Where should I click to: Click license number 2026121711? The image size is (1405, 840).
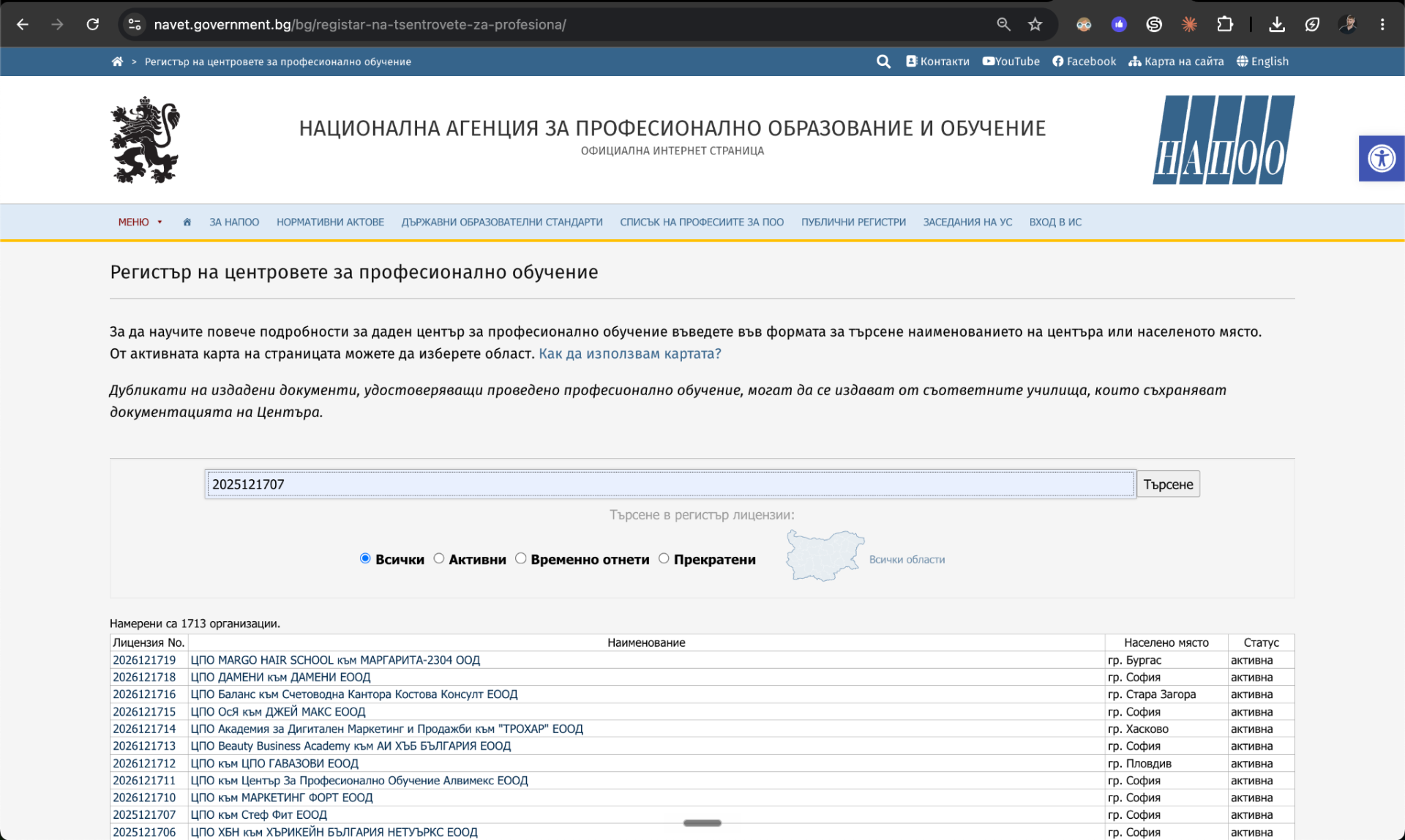144,781
